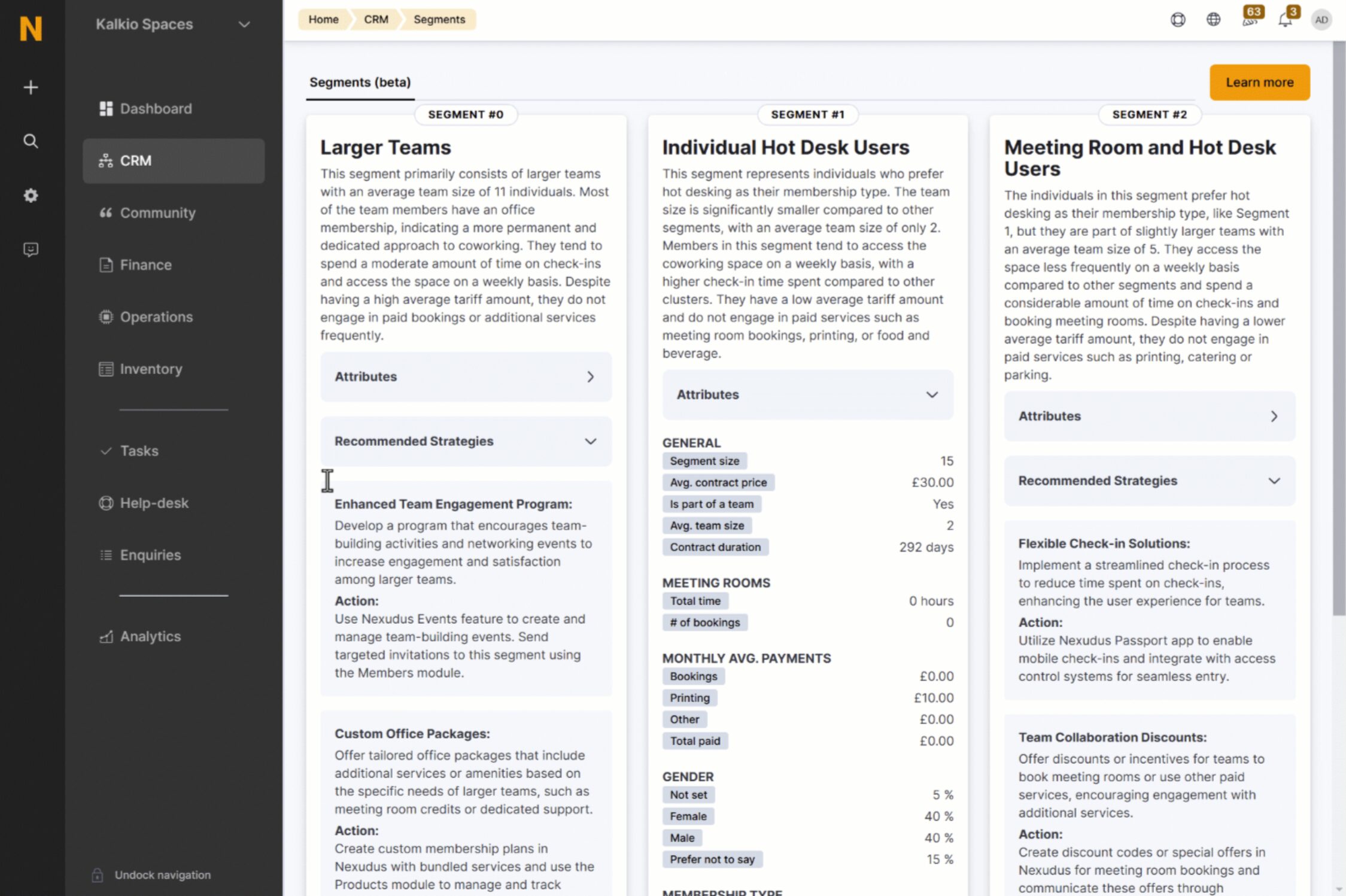Click the Dashboard grid icon
This screenshot has height=896, width=1346.
point(106,108)
